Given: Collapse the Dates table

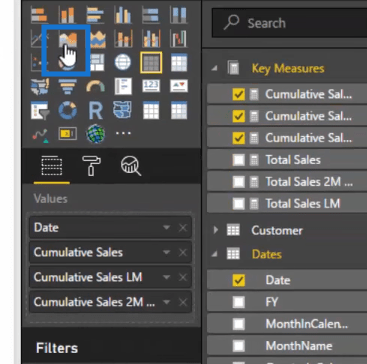Looking at the screenshot, I should (x=215, y=254).
